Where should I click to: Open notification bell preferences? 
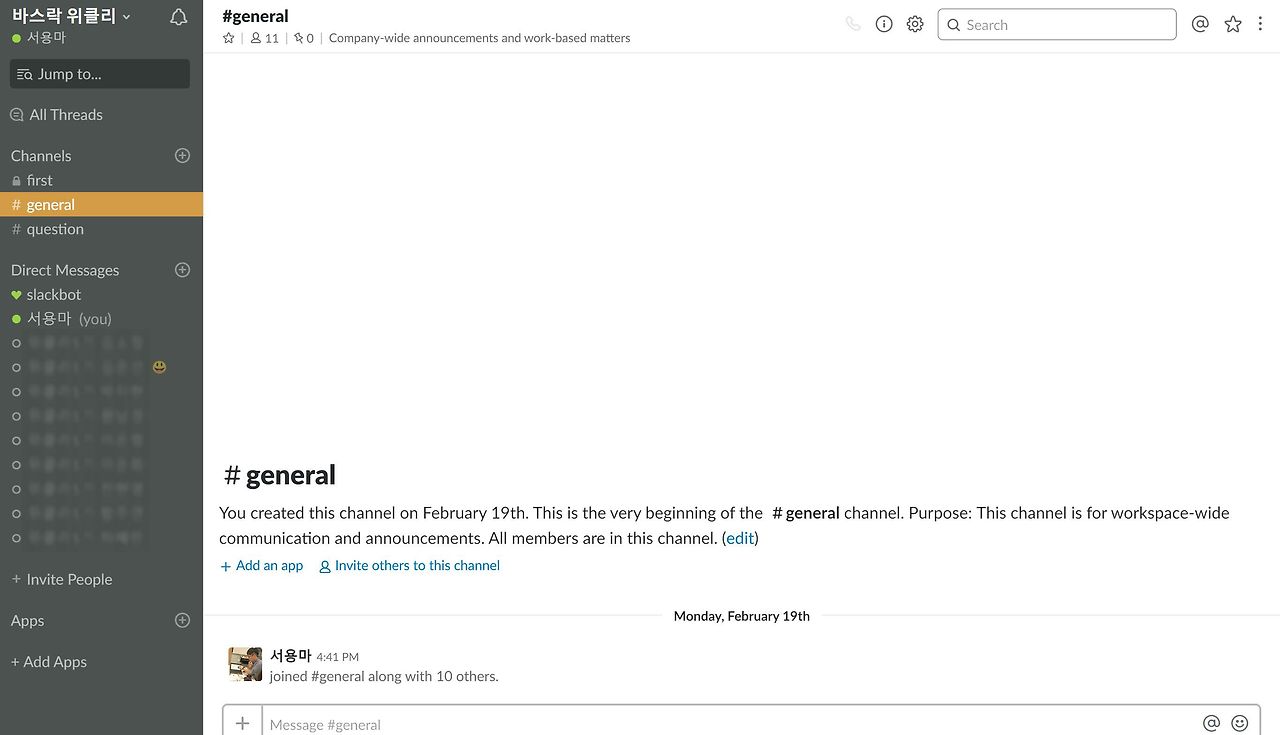(179, 17)
